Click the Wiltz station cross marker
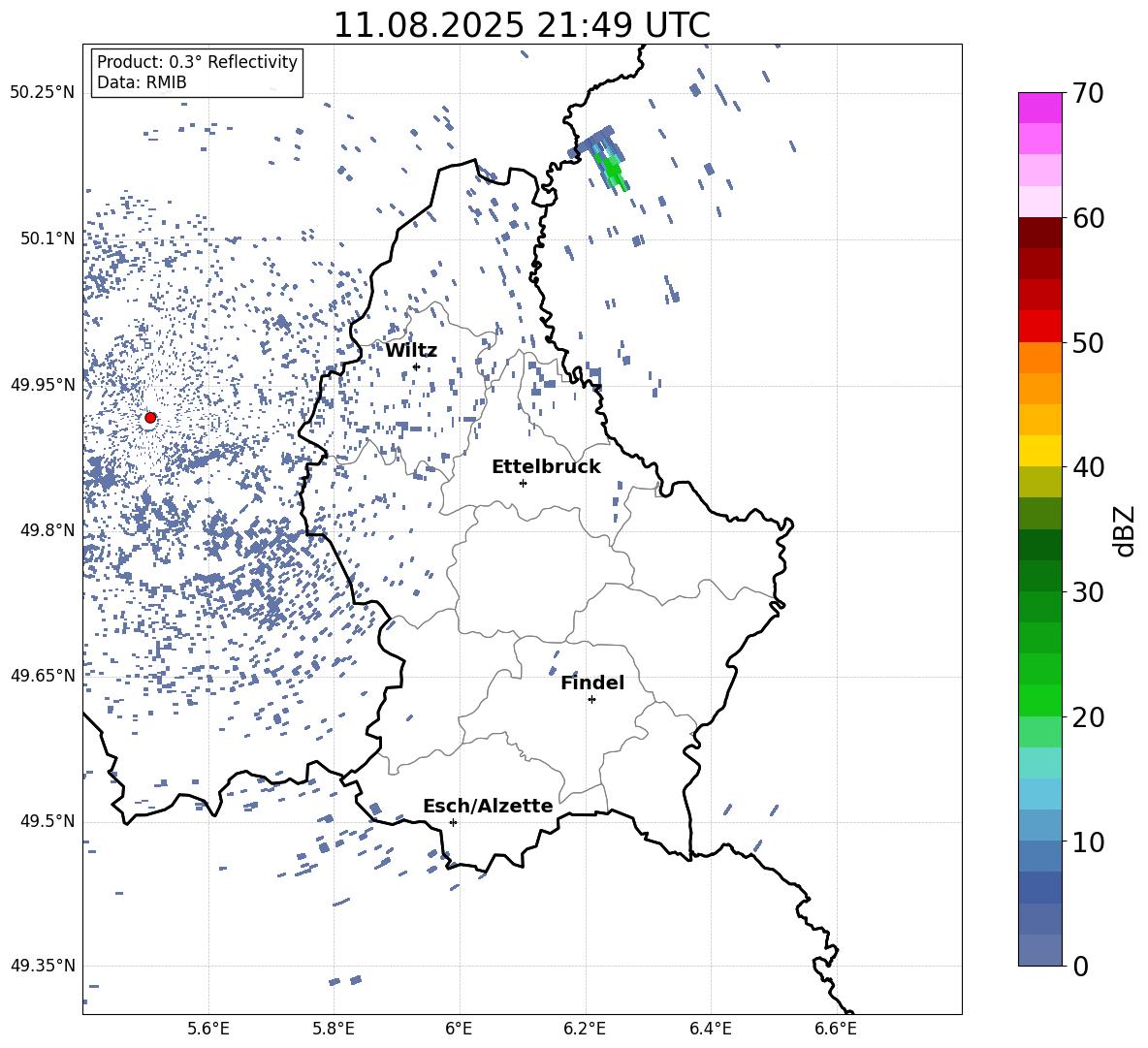This screenshot has height=1048, width=1148. click(416, 366)
